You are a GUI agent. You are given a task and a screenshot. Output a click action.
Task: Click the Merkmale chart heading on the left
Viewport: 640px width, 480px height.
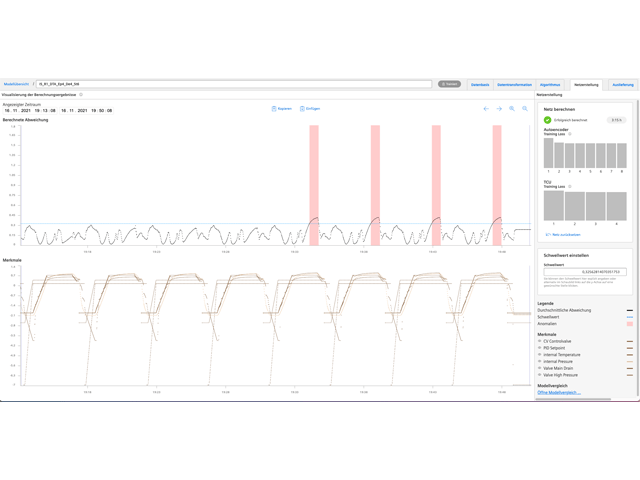pyautogui.click(x=12, y=260)
